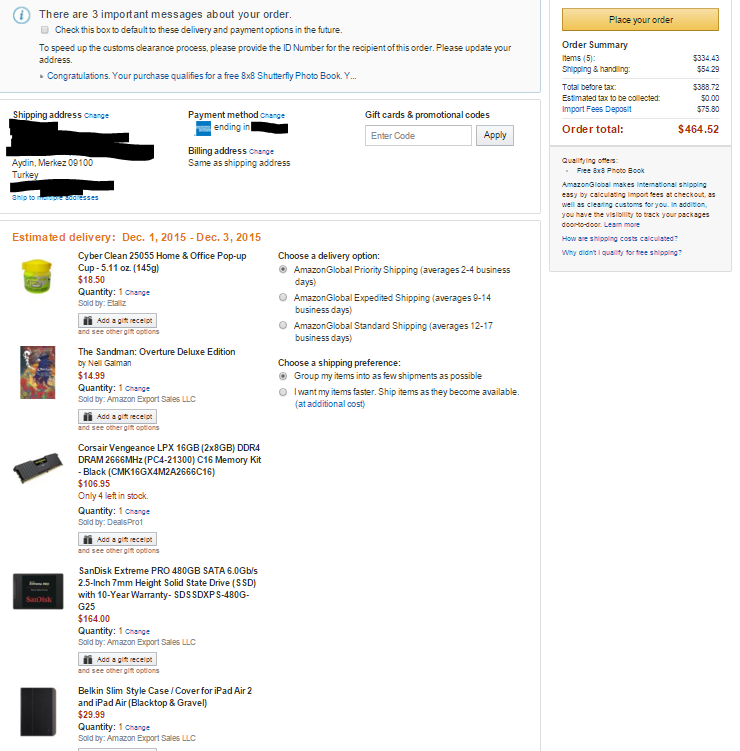Click the info icon beside important messages
This screenshot has height=751, width=740.
21,15
